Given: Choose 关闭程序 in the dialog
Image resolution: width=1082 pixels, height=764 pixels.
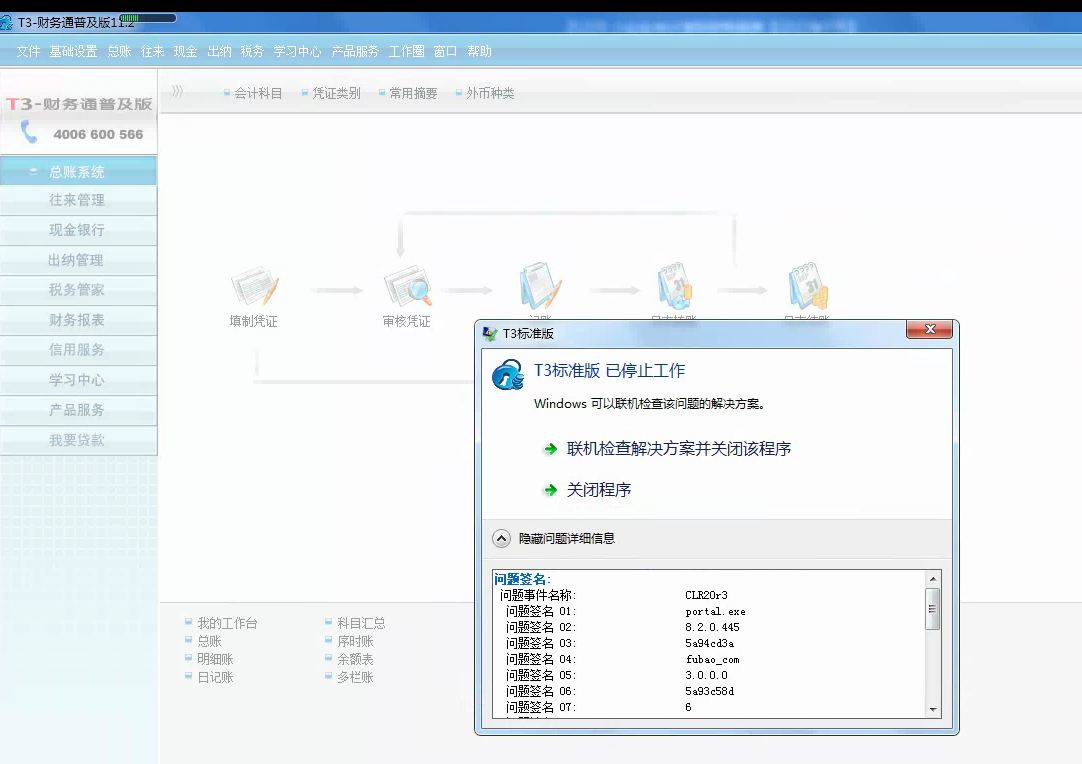Looking at the screenshot, I should pyautogui.click(x=599, y=490).
